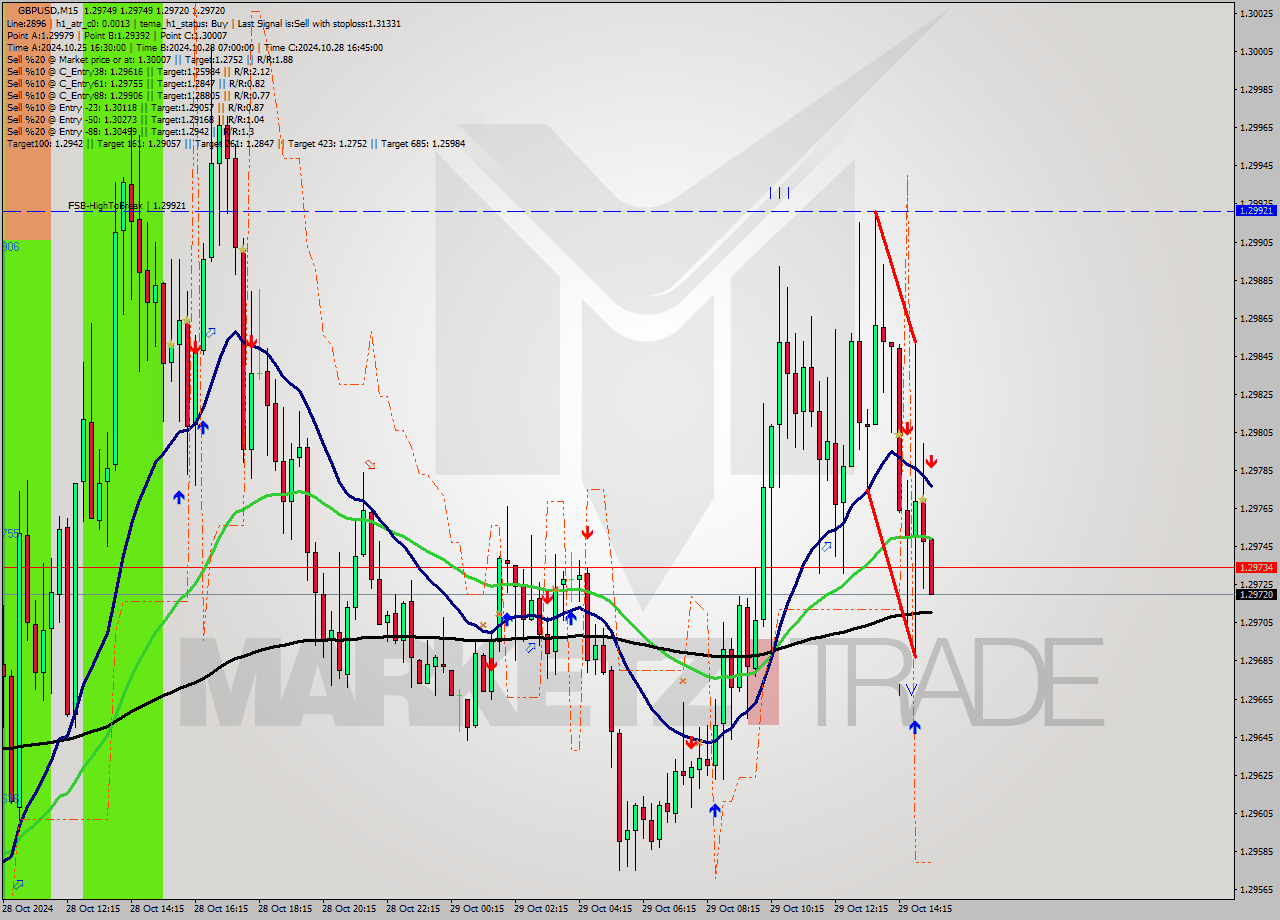Click the 1.29825 price axis label

(1256, 395)
